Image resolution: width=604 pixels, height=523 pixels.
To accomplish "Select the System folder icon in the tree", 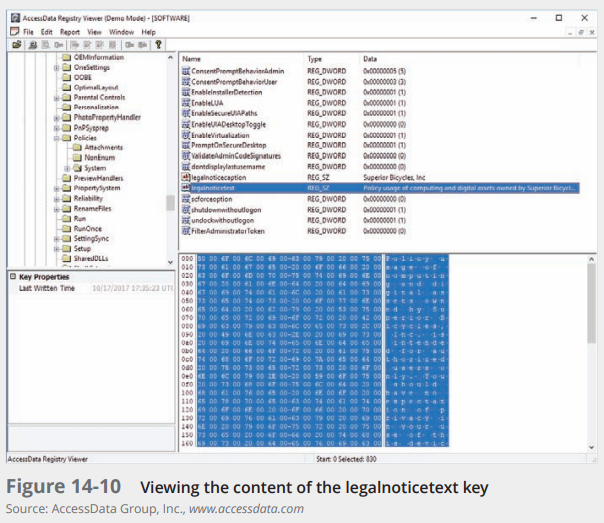I will click(77, 168).
